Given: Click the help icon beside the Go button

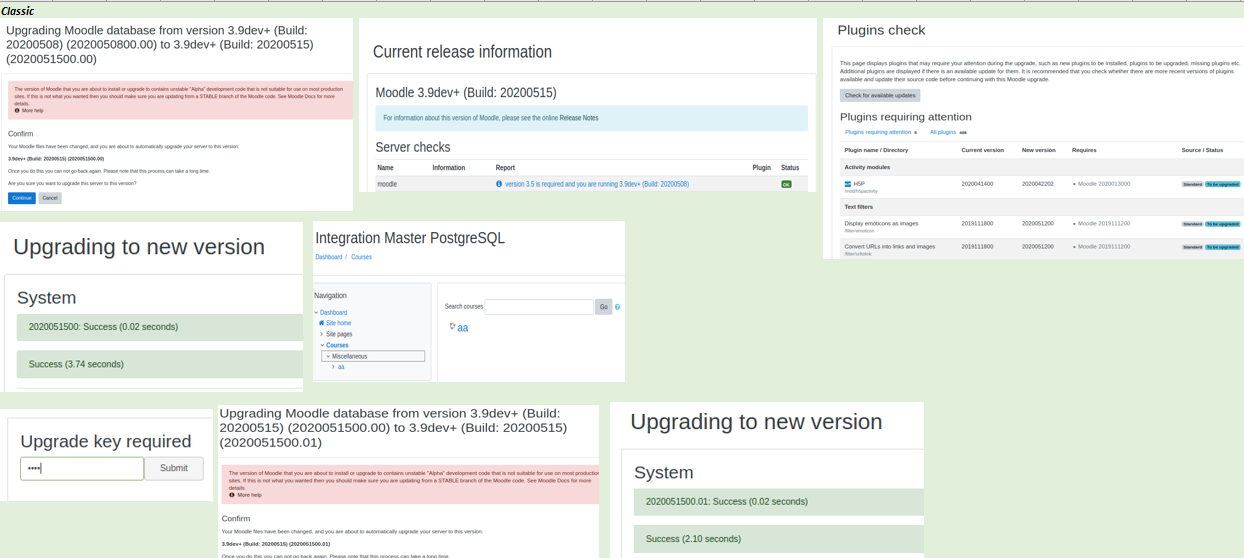Looking at the screenshot, I should coord(618,307).
